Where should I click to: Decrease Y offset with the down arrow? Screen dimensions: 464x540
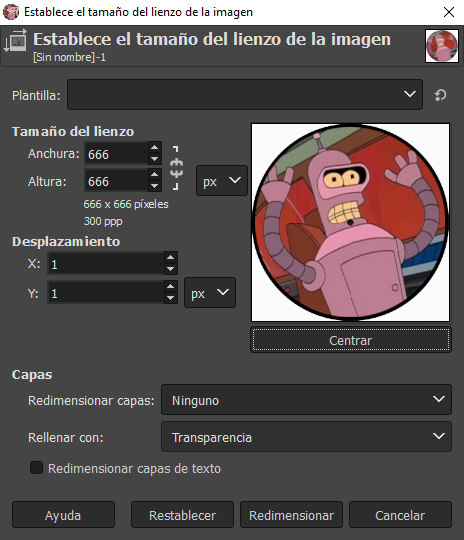(171, 298)
